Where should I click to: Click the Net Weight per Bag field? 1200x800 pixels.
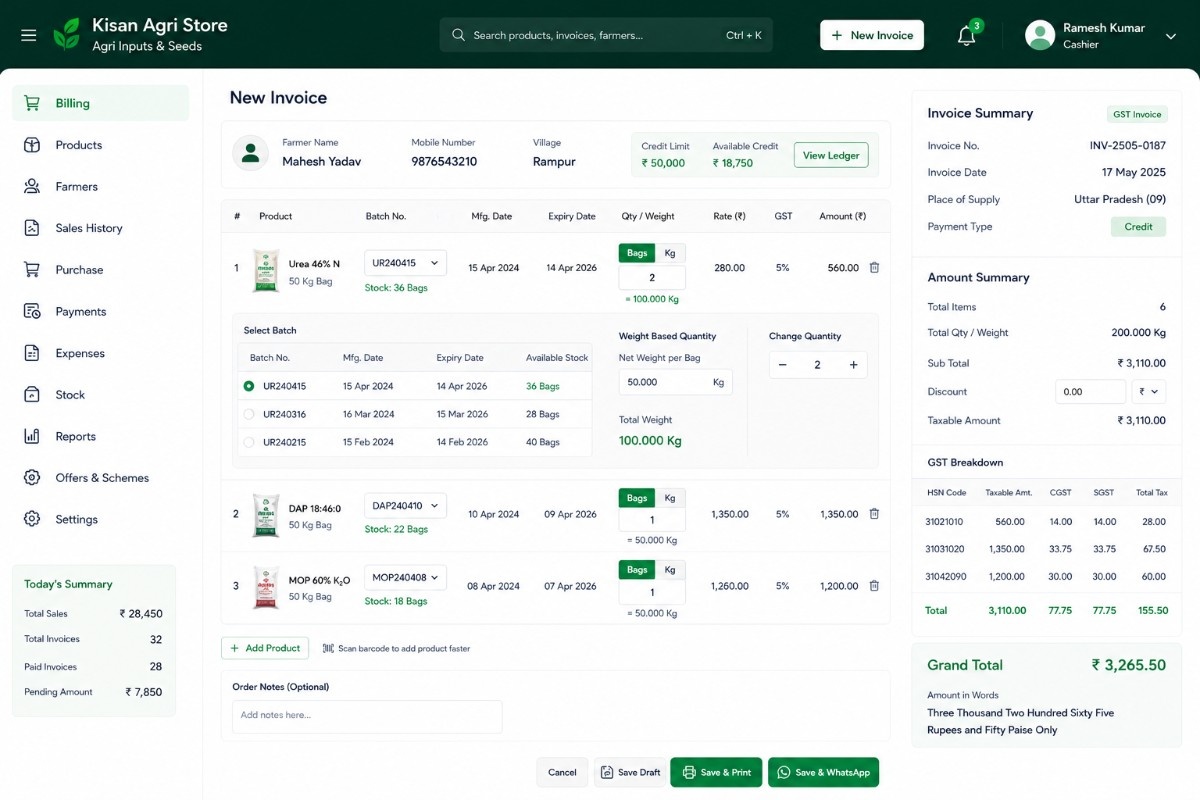coord(675,382)
